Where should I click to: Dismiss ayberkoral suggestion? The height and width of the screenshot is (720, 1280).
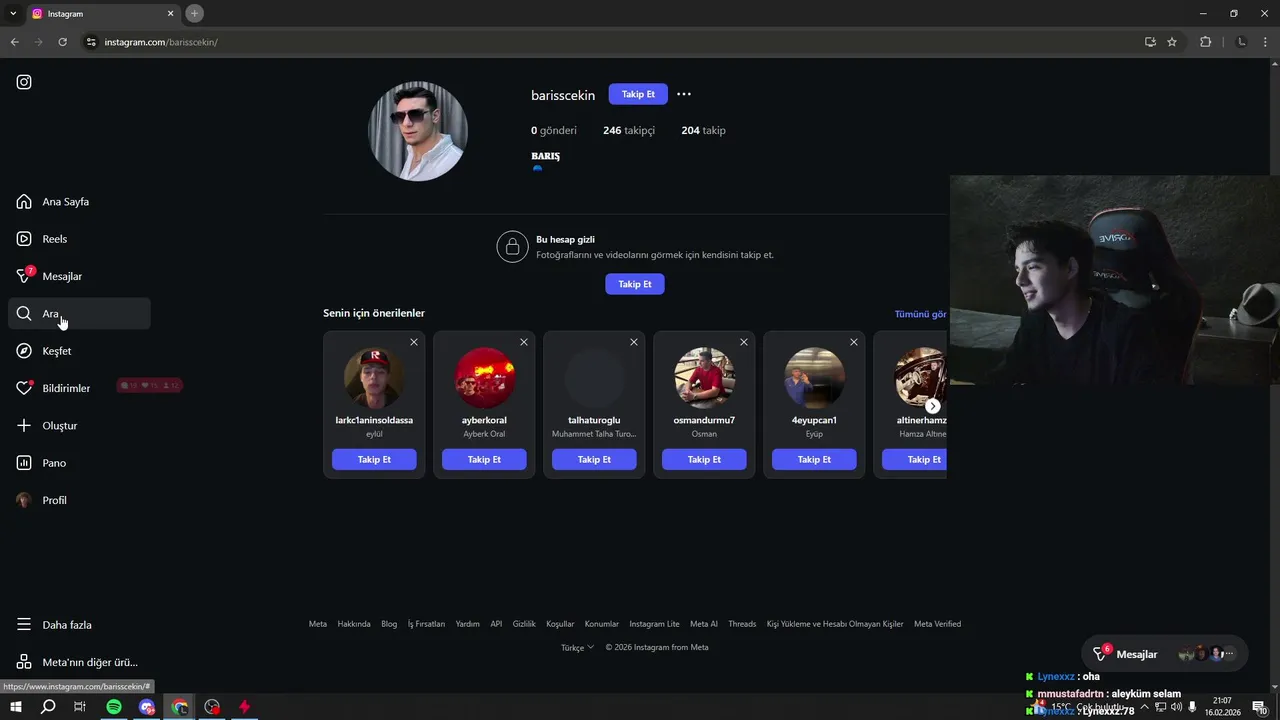point(524,342)
